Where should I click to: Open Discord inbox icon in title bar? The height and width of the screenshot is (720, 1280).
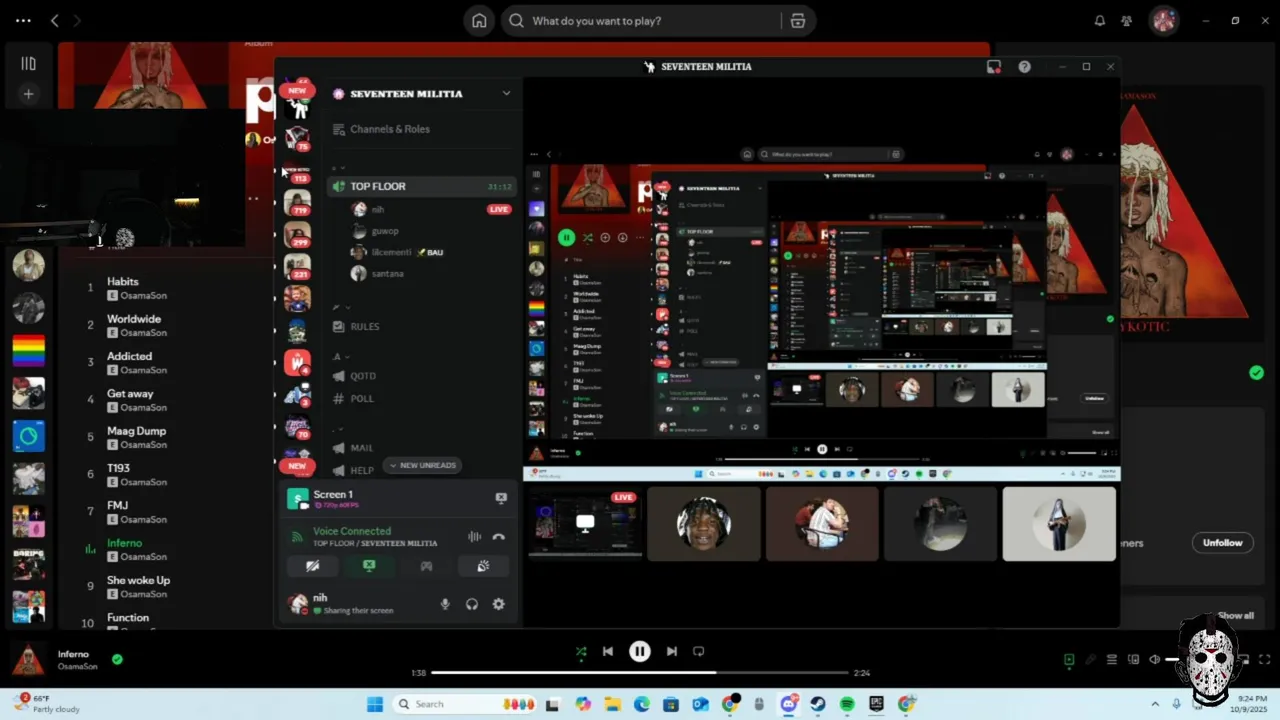click(994, 67)
